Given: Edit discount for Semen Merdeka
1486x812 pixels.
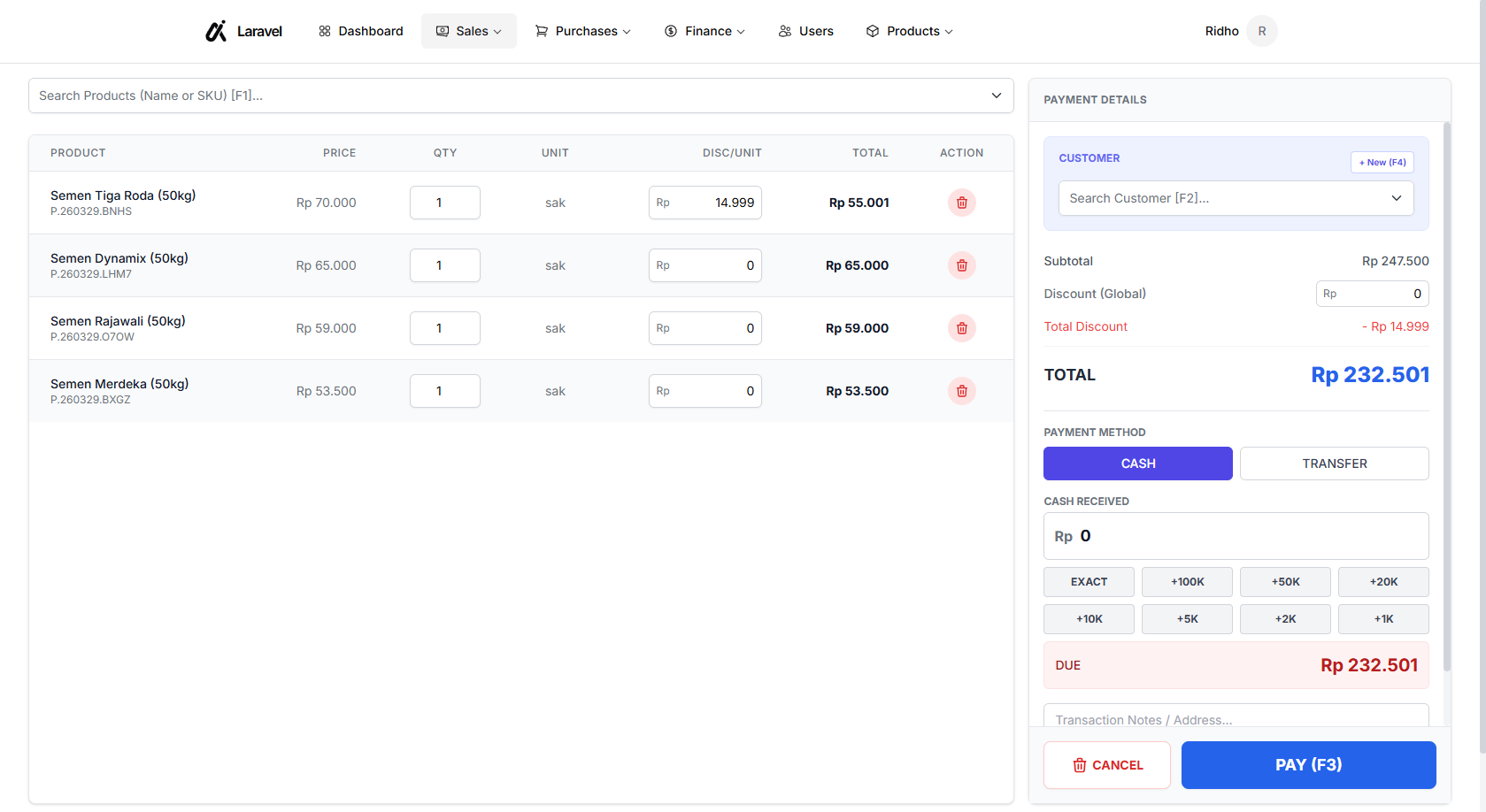Looking at the screenshot, I should click(705, 391).
